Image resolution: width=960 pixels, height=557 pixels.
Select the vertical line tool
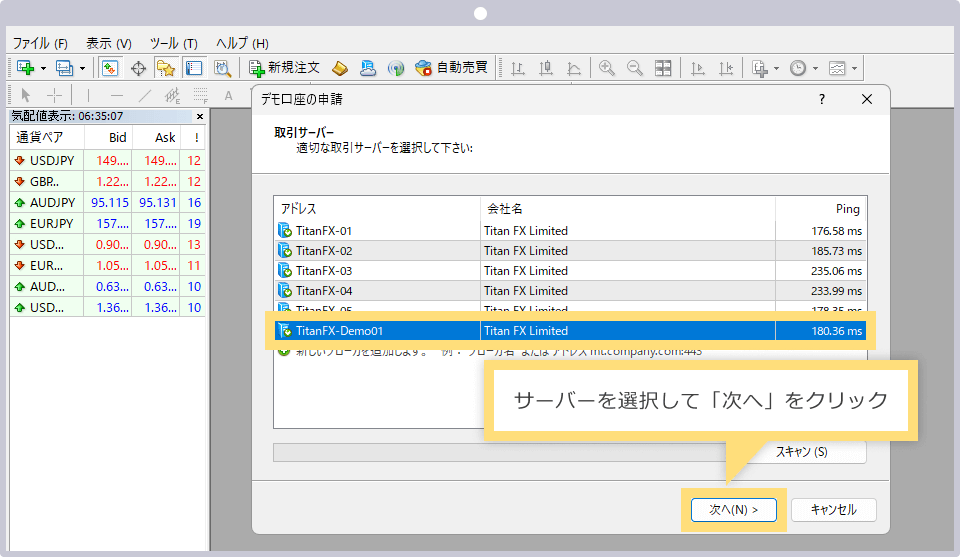88,95
